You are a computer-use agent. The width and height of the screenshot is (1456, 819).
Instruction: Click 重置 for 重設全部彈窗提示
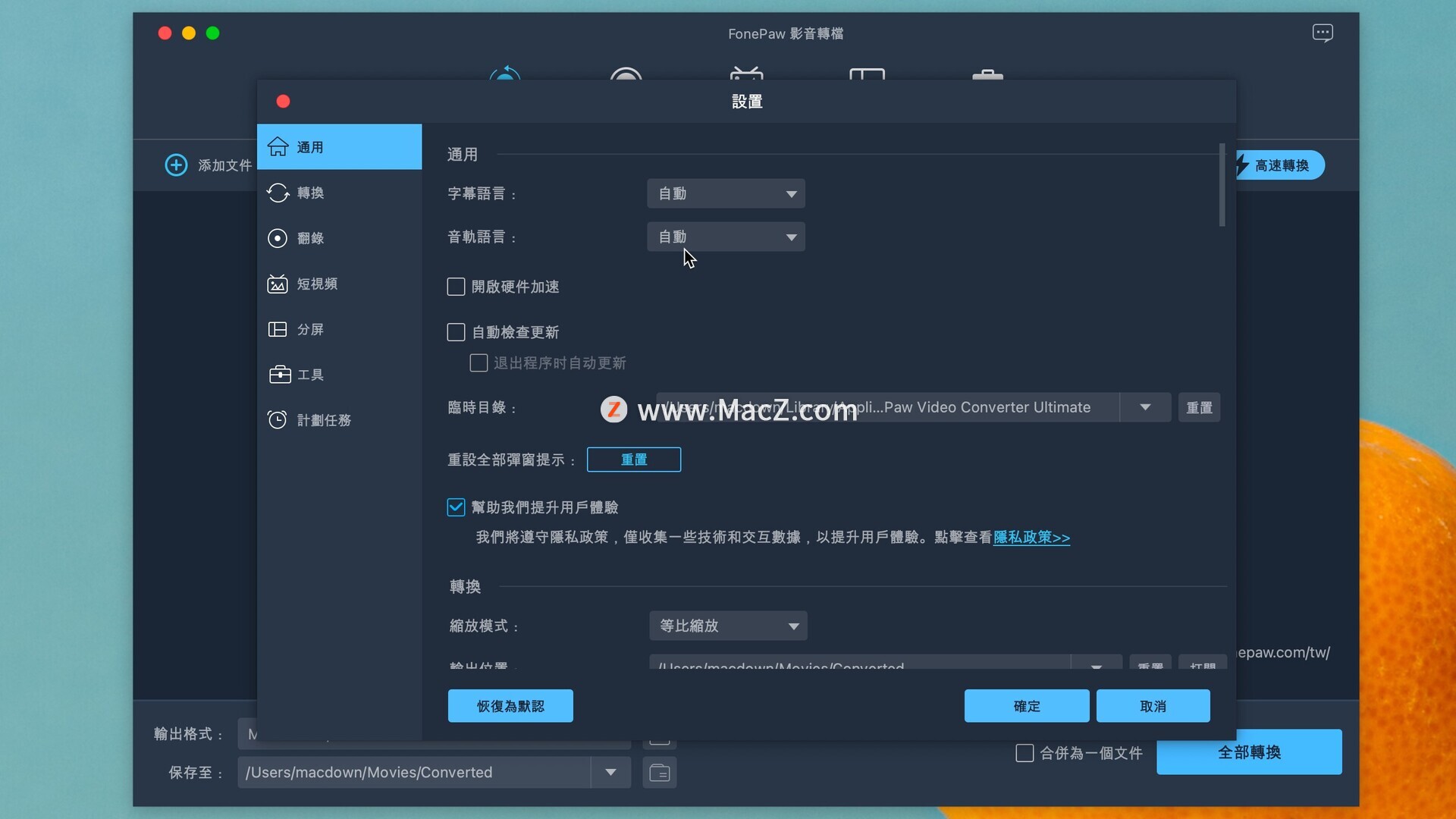[x=634, y=460]
